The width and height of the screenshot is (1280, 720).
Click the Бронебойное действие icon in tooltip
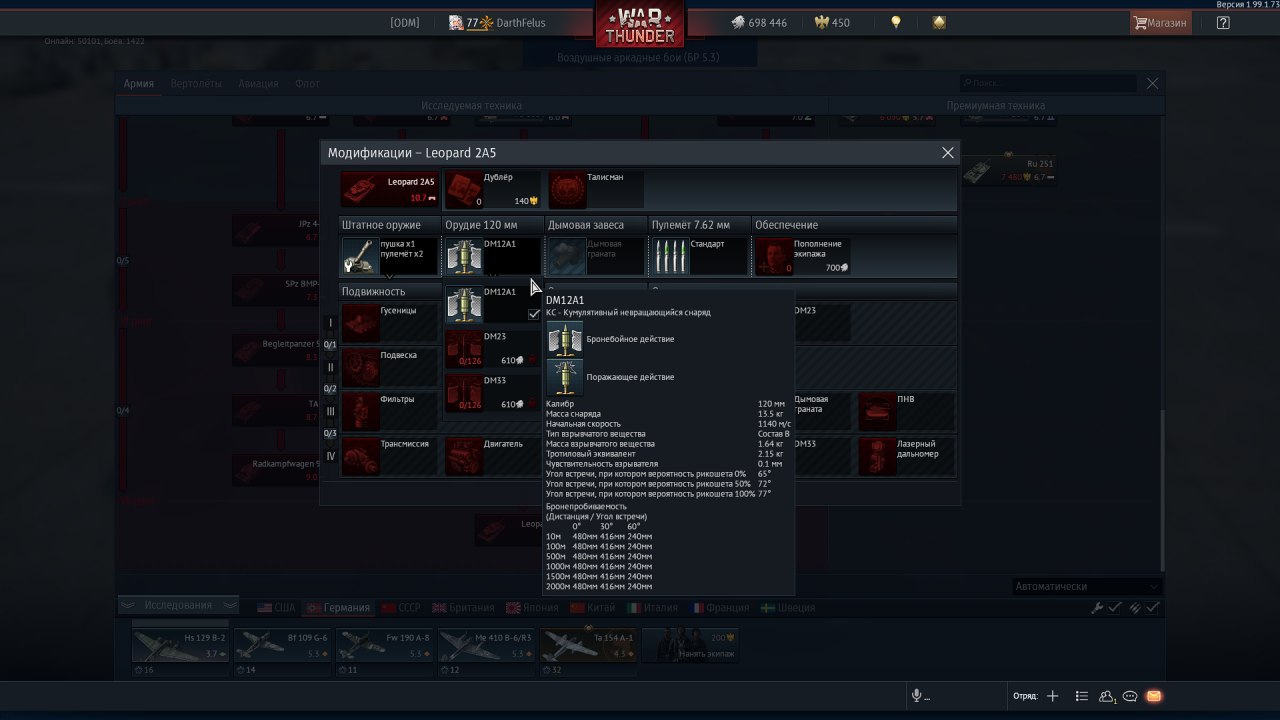click(565, 339)
